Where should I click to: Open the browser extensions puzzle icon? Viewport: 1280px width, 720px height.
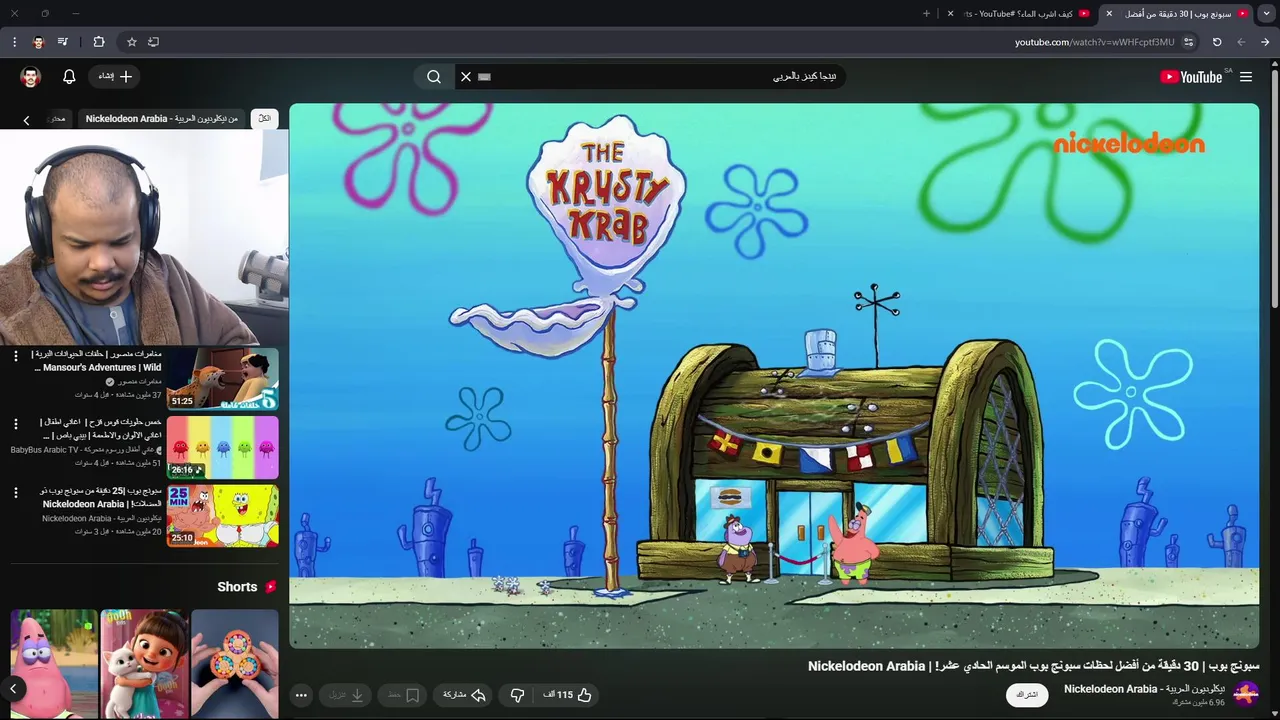click(99, 42)
